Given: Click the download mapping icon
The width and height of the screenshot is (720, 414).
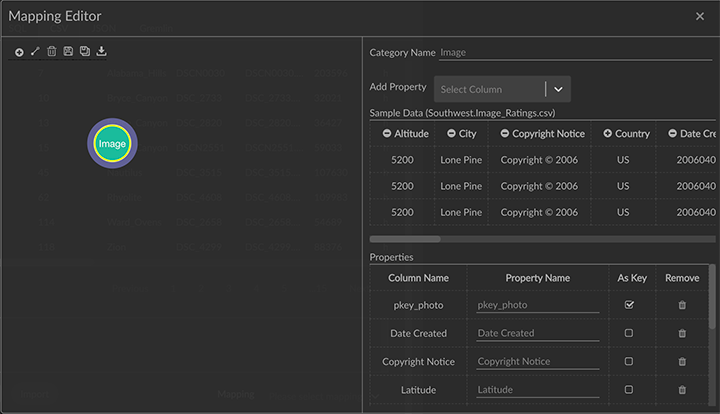Looking at the screenshot, I should [x=101, y=51].
